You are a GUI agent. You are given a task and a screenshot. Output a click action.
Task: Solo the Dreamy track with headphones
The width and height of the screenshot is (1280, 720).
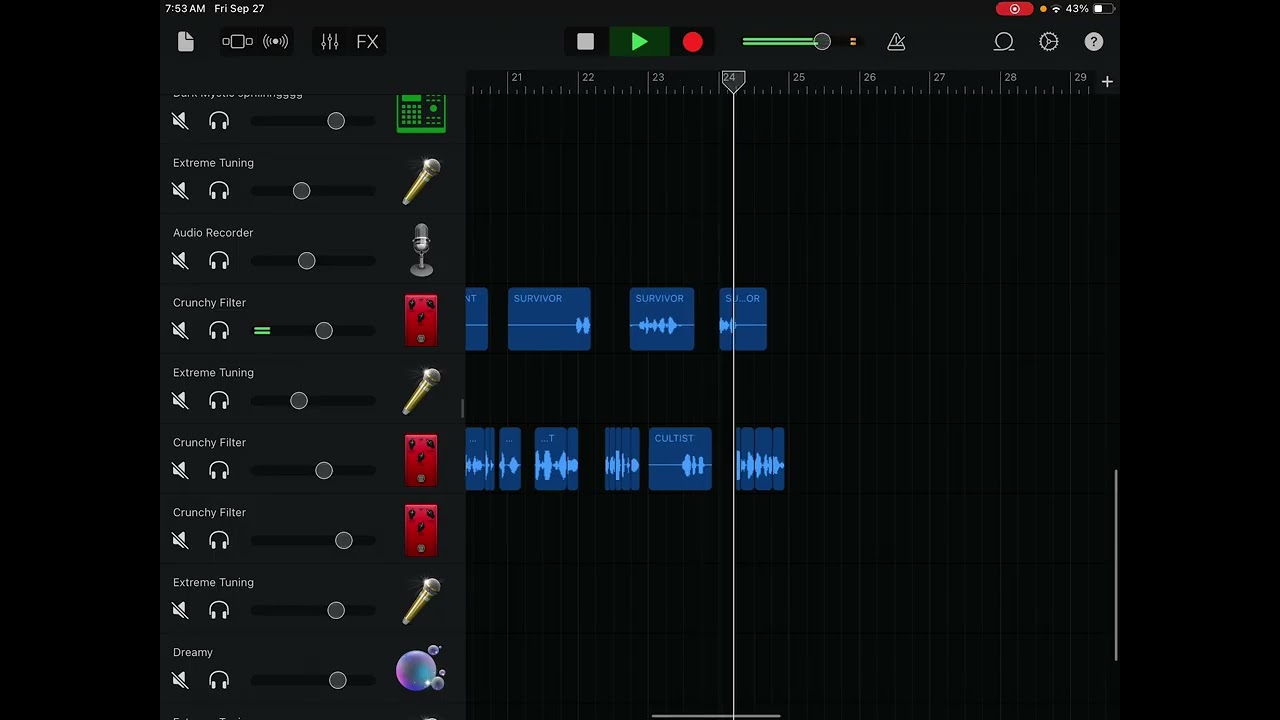219,681
